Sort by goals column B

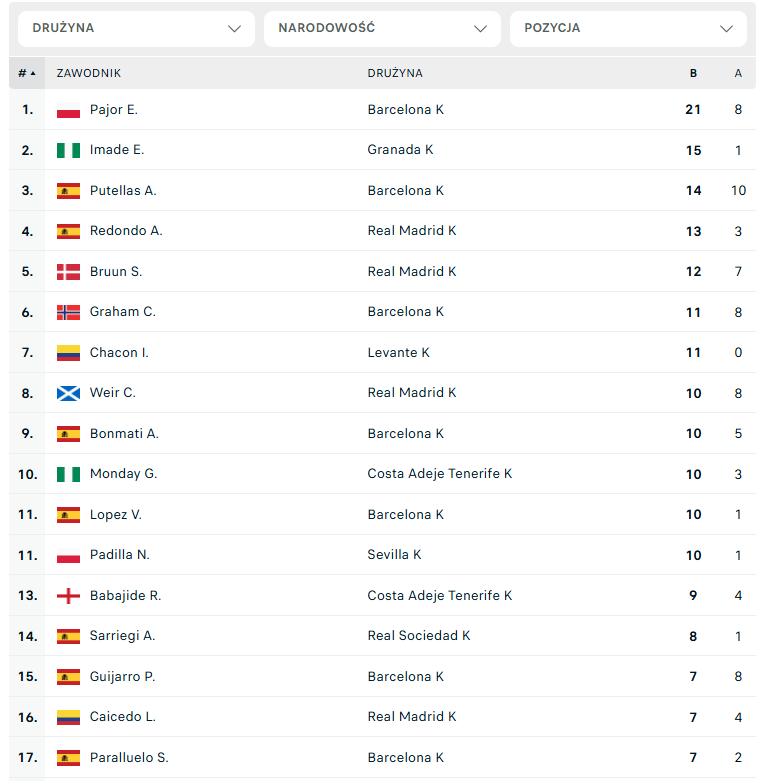pos(693,73)
